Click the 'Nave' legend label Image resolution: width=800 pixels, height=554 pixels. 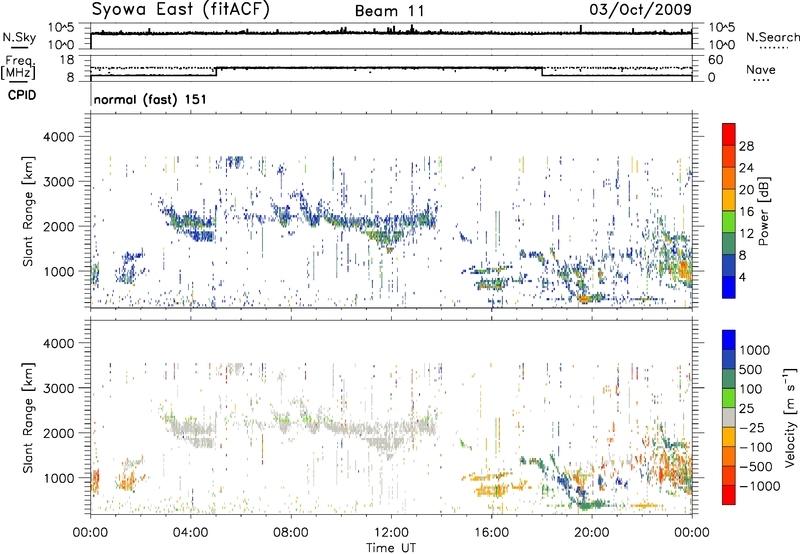click(x=761, y=69)
